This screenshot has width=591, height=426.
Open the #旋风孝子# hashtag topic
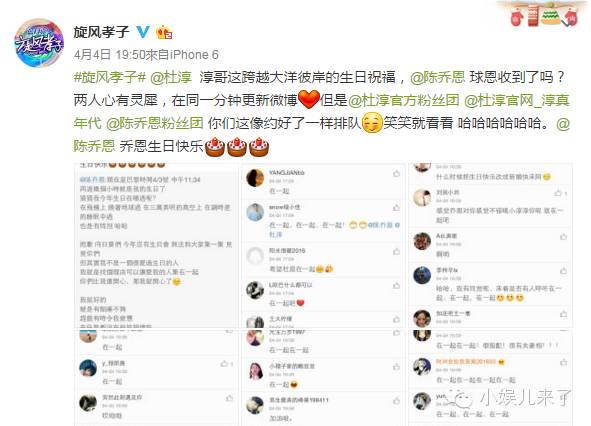tap(110, 77)
